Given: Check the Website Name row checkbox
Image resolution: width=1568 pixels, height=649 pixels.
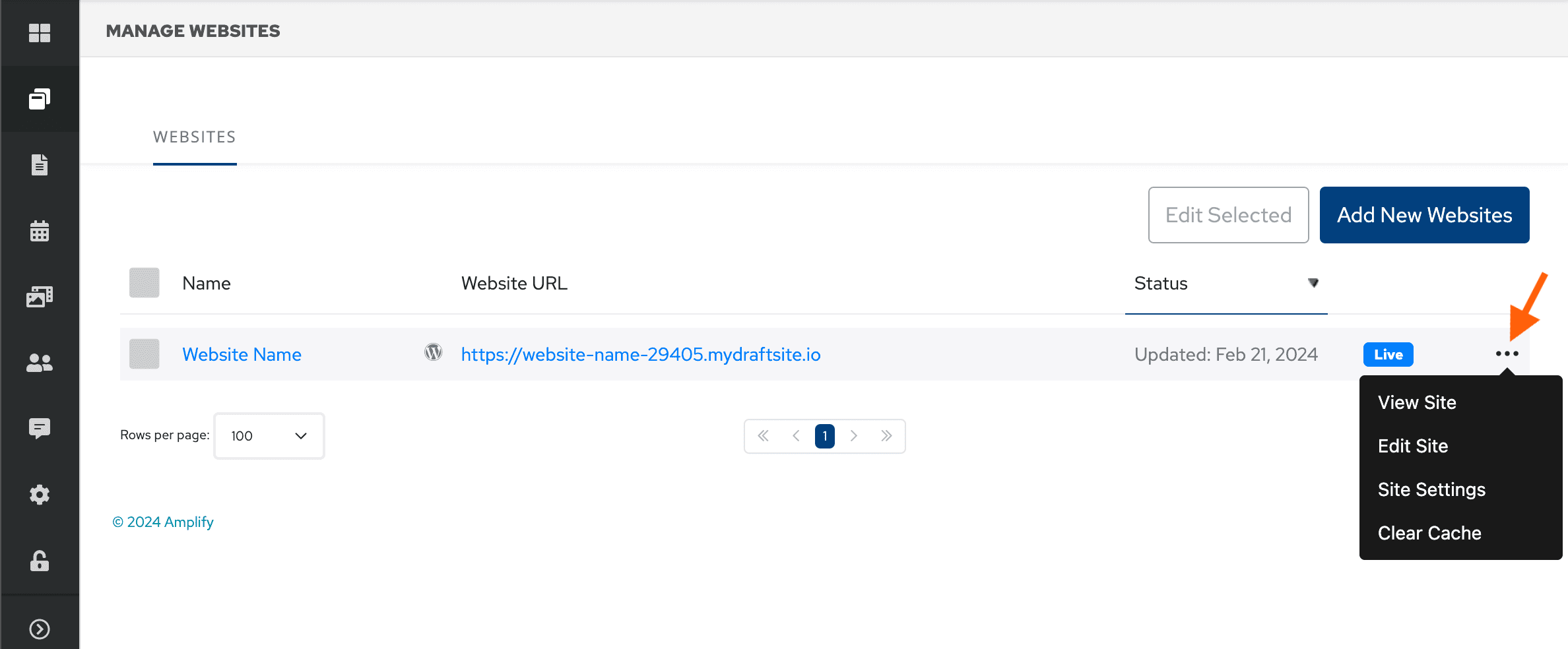Looking at the screenshot, I should (144, 354).
